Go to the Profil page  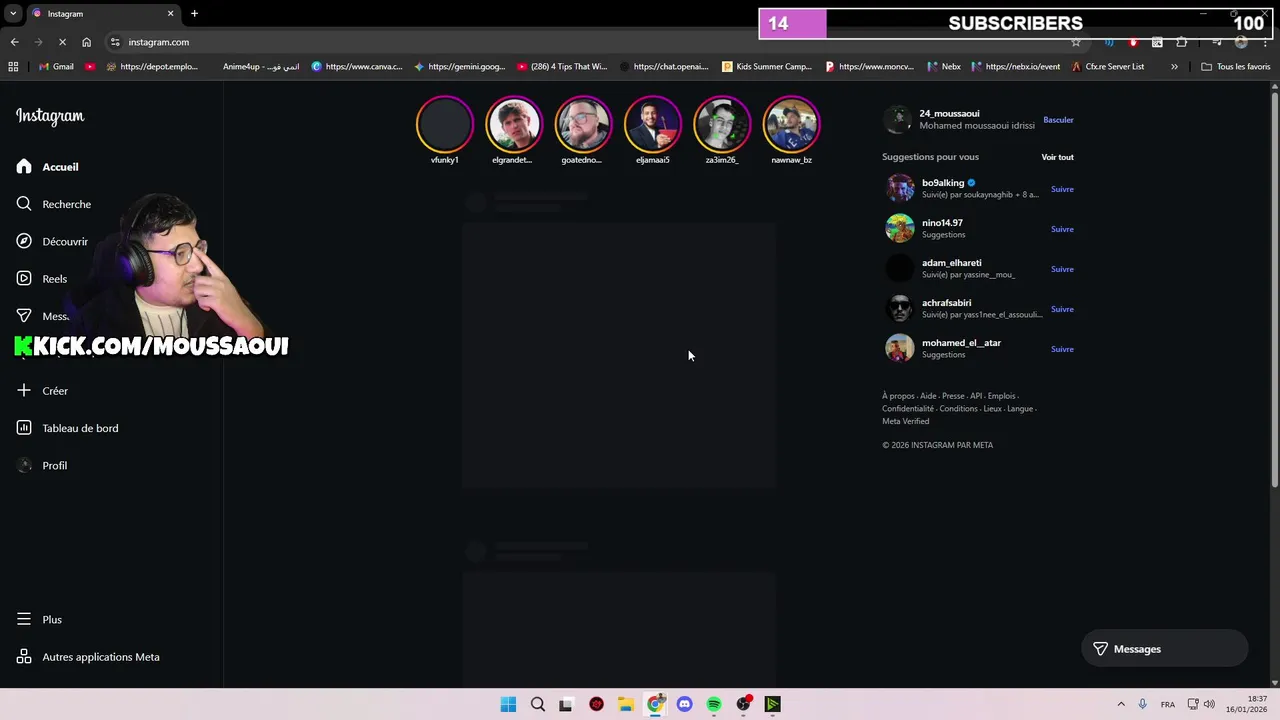pos(42,466)
